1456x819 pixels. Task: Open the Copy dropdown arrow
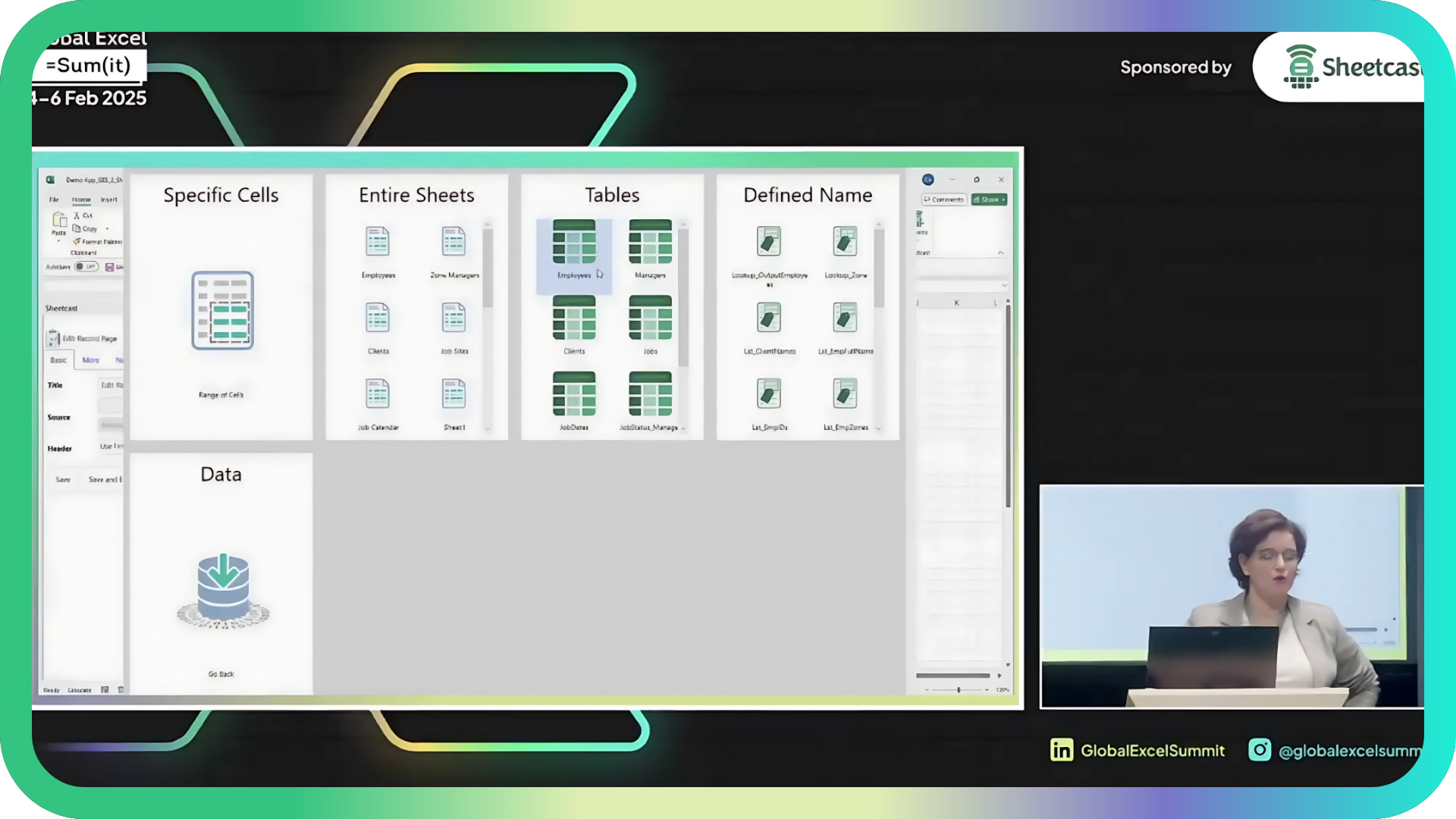pyautogui.click(x=107, y=229)
